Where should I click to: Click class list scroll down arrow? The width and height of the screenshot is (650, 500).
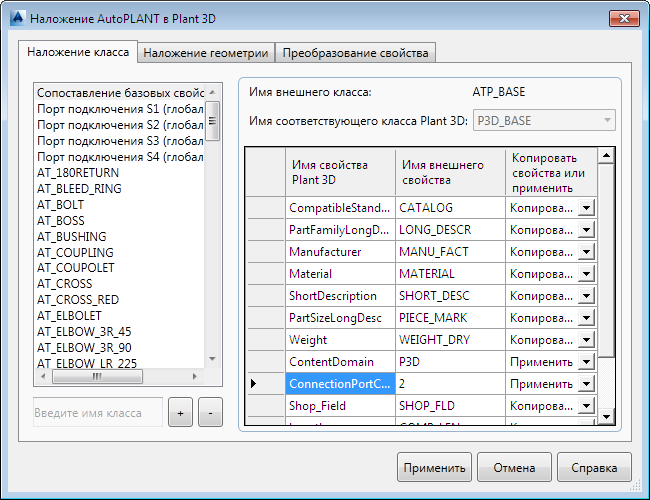[212, 359]
